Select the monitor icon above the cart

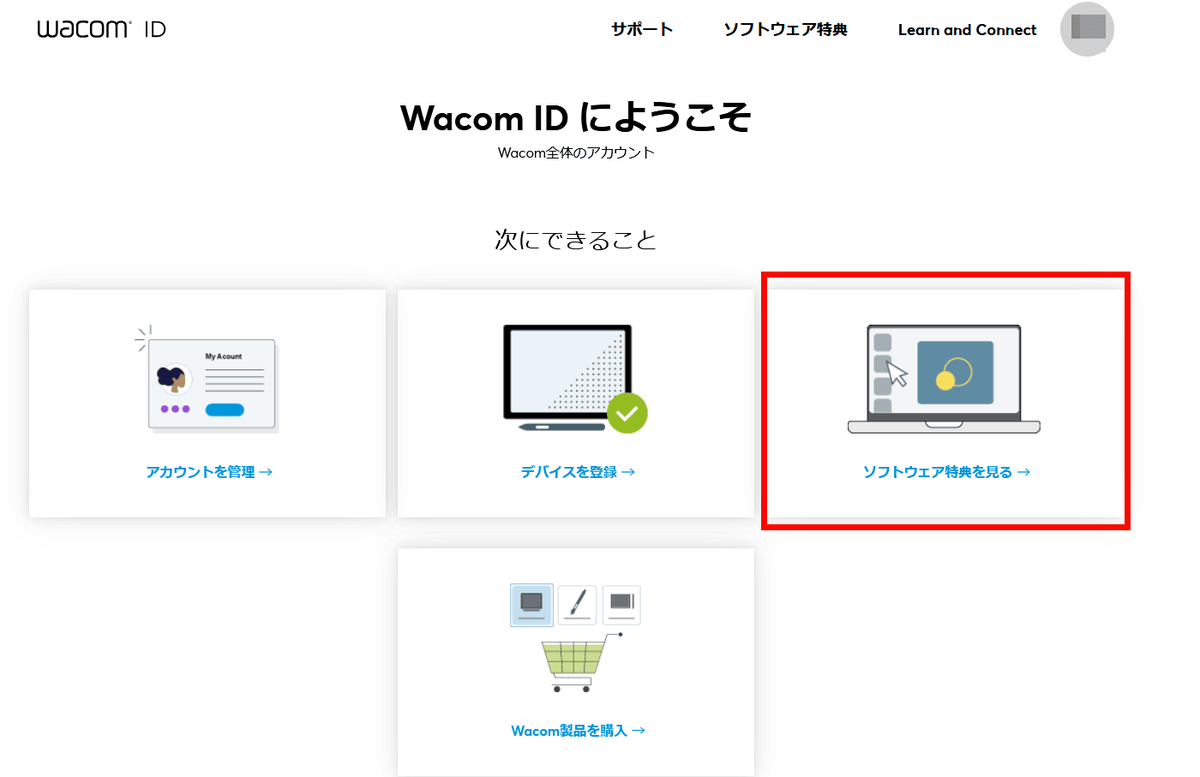pos(532,604)
